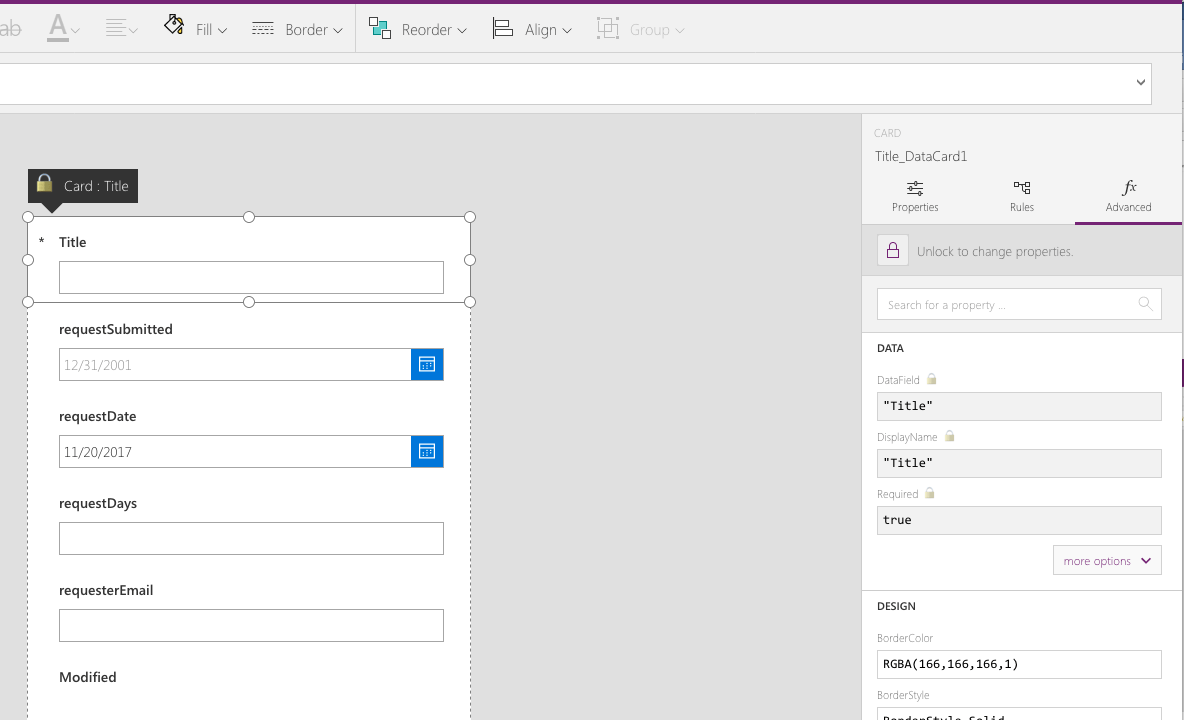Open the formula bar property dropdown
The width and height of the screenshot is (1184, 720).
pos(1140,82)
